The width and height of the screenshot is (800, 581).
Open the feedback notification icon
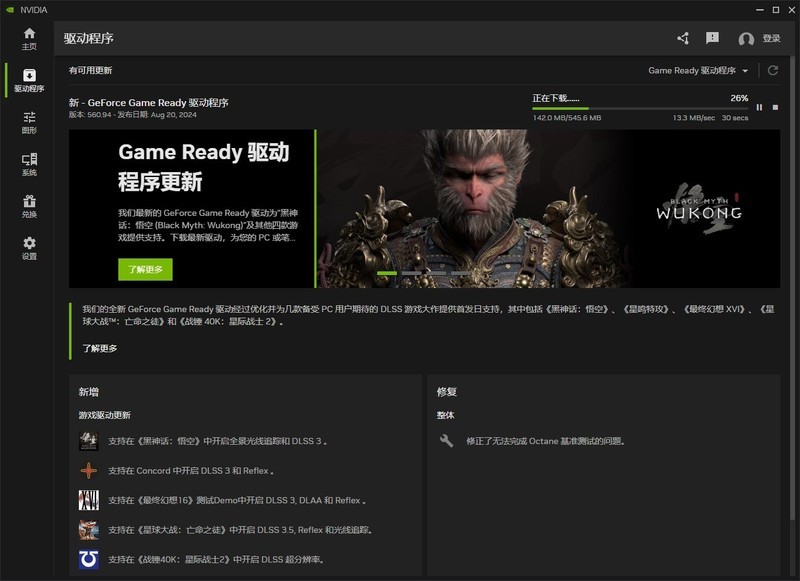coord(712,38)
